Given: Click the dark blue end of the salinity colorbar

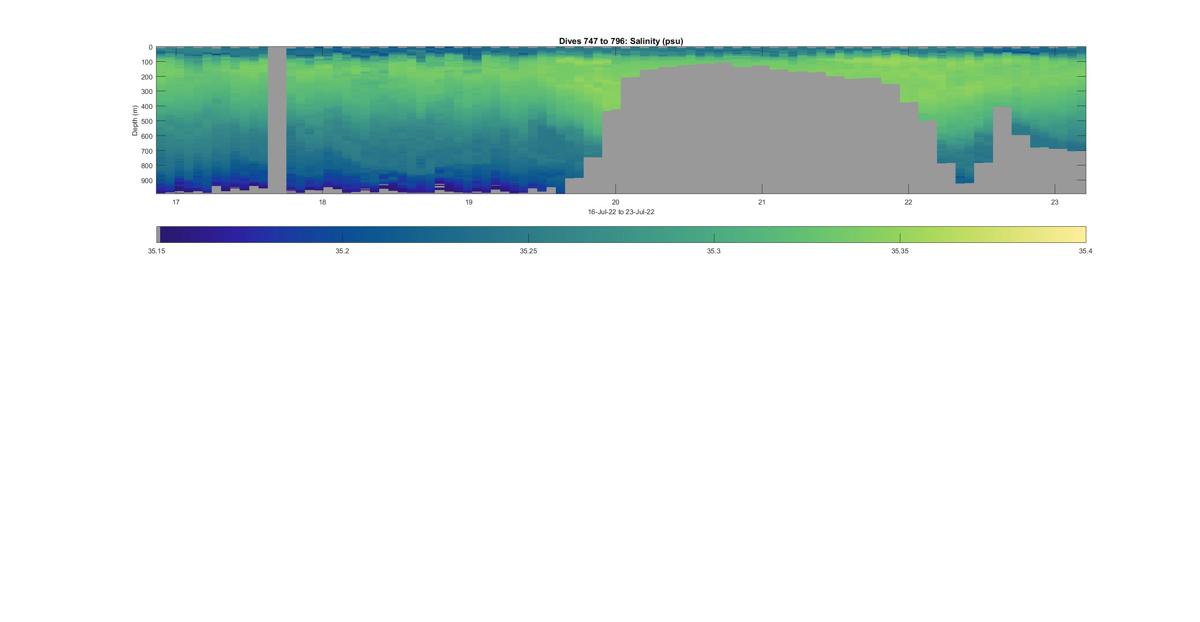Looking at the screenshot, I should click(166, 235).
